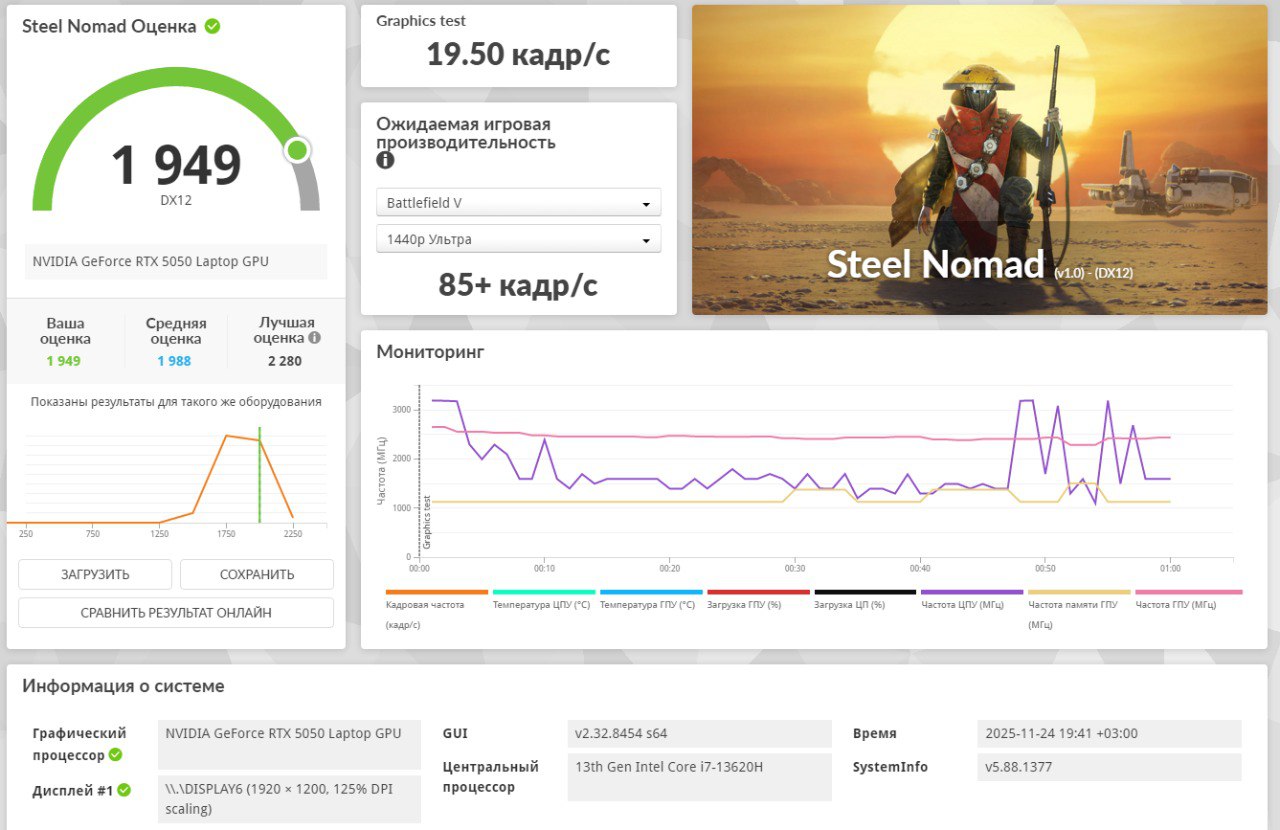The image size is (1280, 830).
Task: Click the 19.50 кадр/с Graphics test result
Action: click(x=518, y=54)
